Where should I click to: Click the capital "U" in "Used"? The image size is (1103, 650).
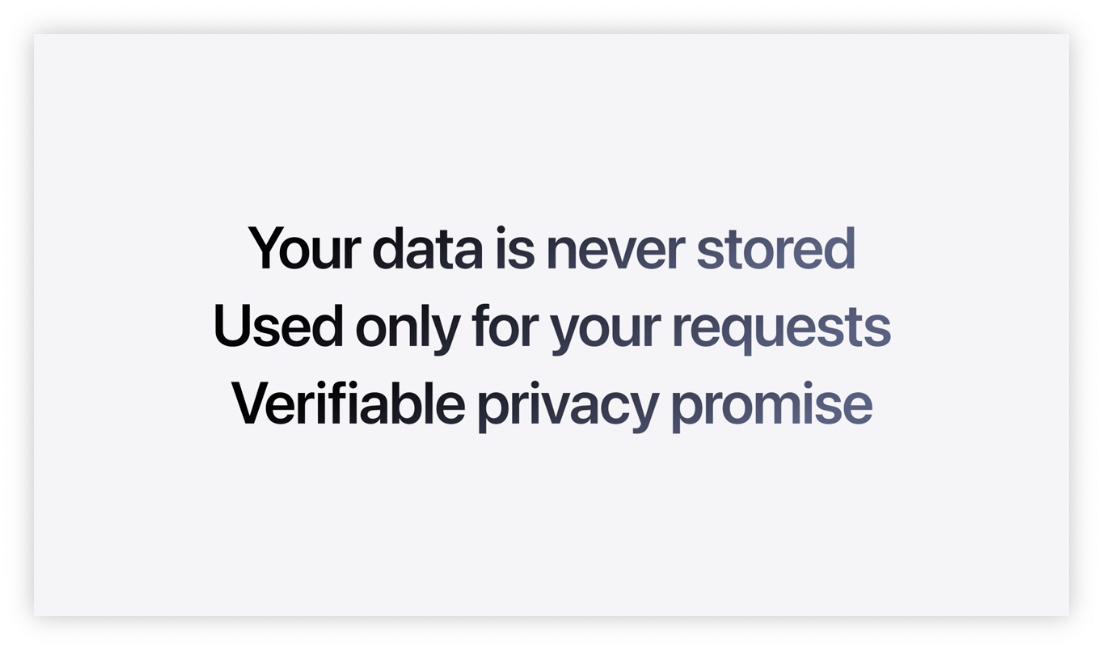pyautogui.click(x=232, y=326)
